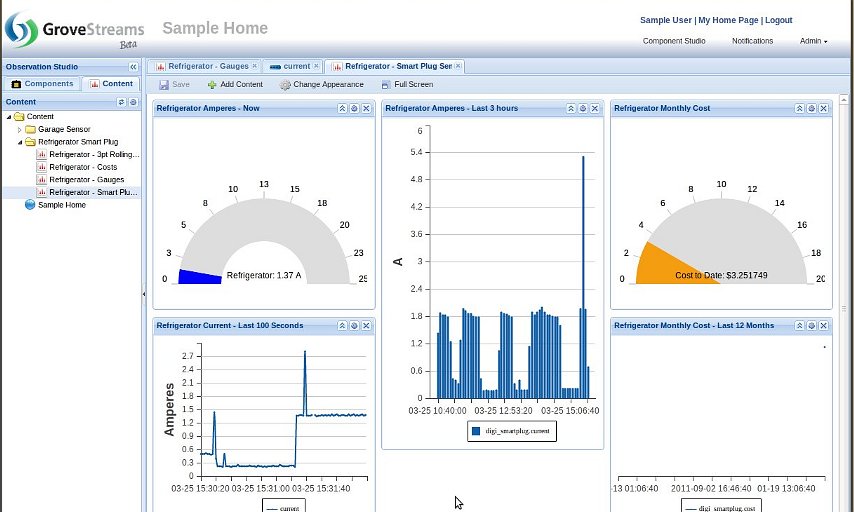Collapse the Refrigerator Smart Plug folder
This screenshot has width=854, height=512.
pyautogui.click(x=19, y=142)
